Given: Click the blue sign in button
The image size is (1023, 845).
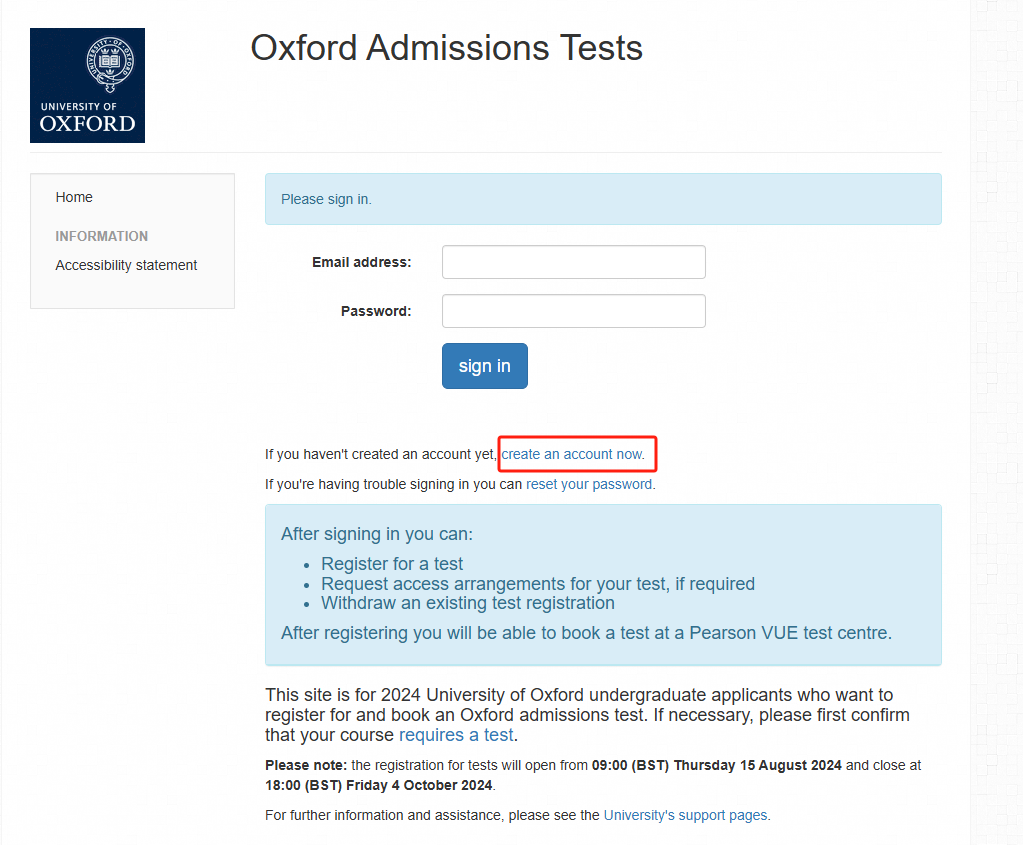Looking at the screenshot, I should click(485, 366).
